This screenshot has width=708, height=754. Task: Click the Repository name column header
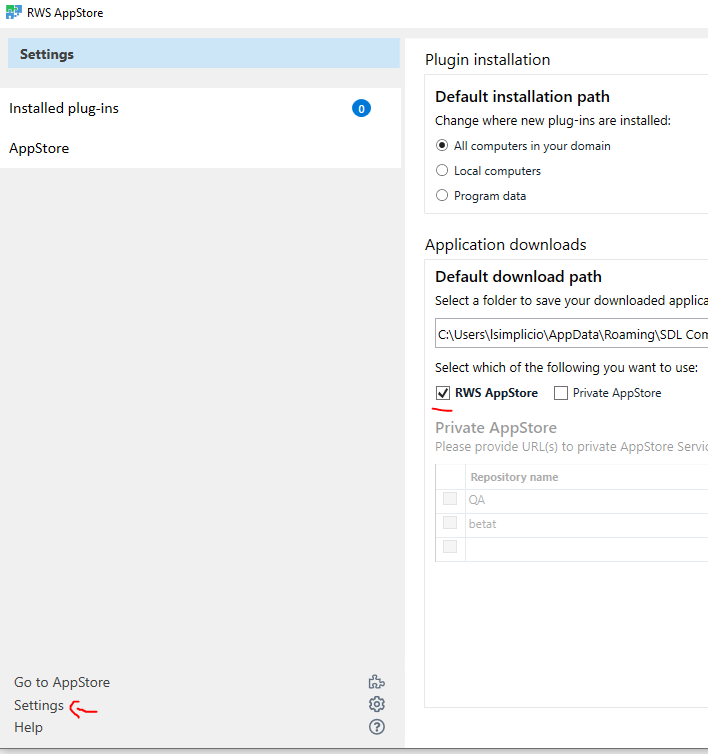(587, 477)
